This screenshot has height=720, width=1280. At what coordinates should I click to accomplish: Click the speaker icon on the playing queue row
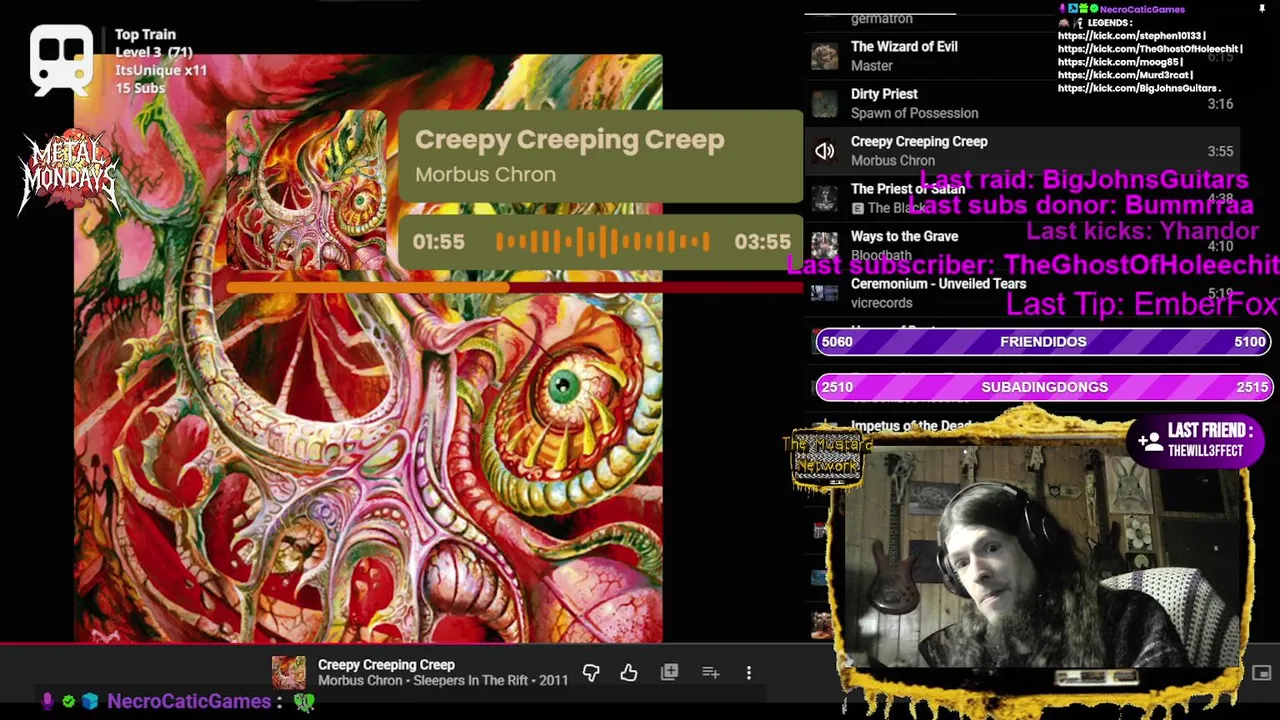pos(824,151)
